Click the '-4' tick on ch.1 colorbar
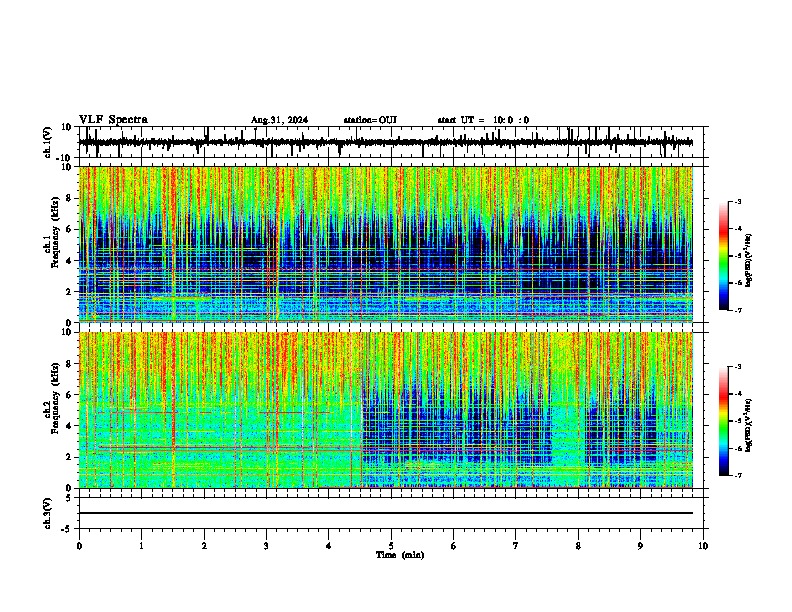Screen dimensions: 792x612 [738, 229]
